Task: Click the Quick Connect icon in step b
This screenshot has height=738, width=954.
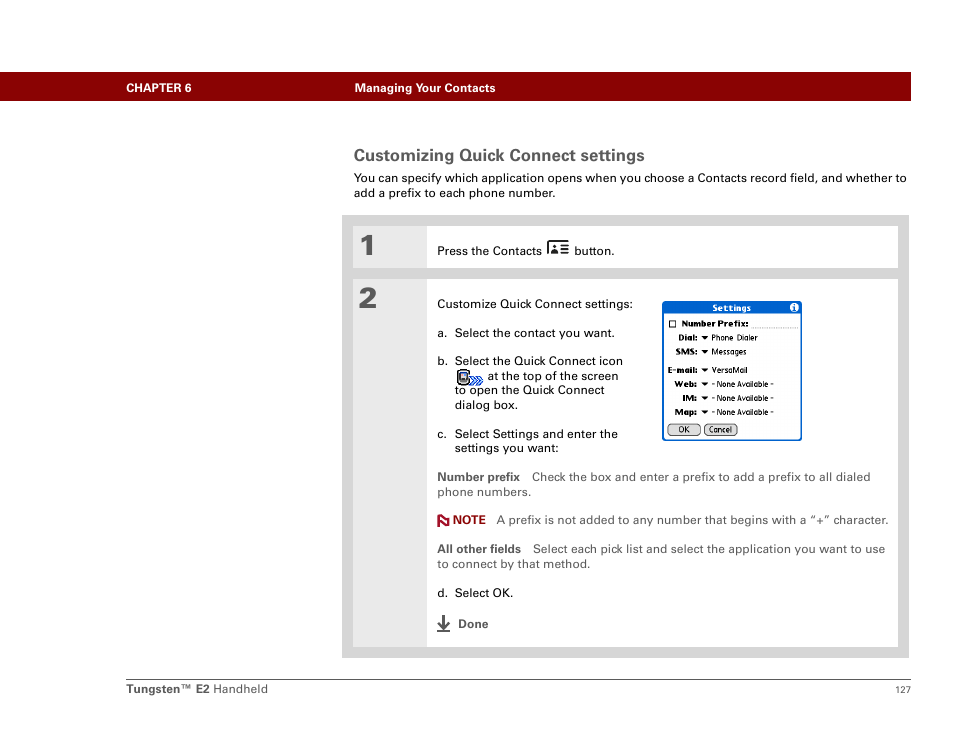Action: pos(469,378)
